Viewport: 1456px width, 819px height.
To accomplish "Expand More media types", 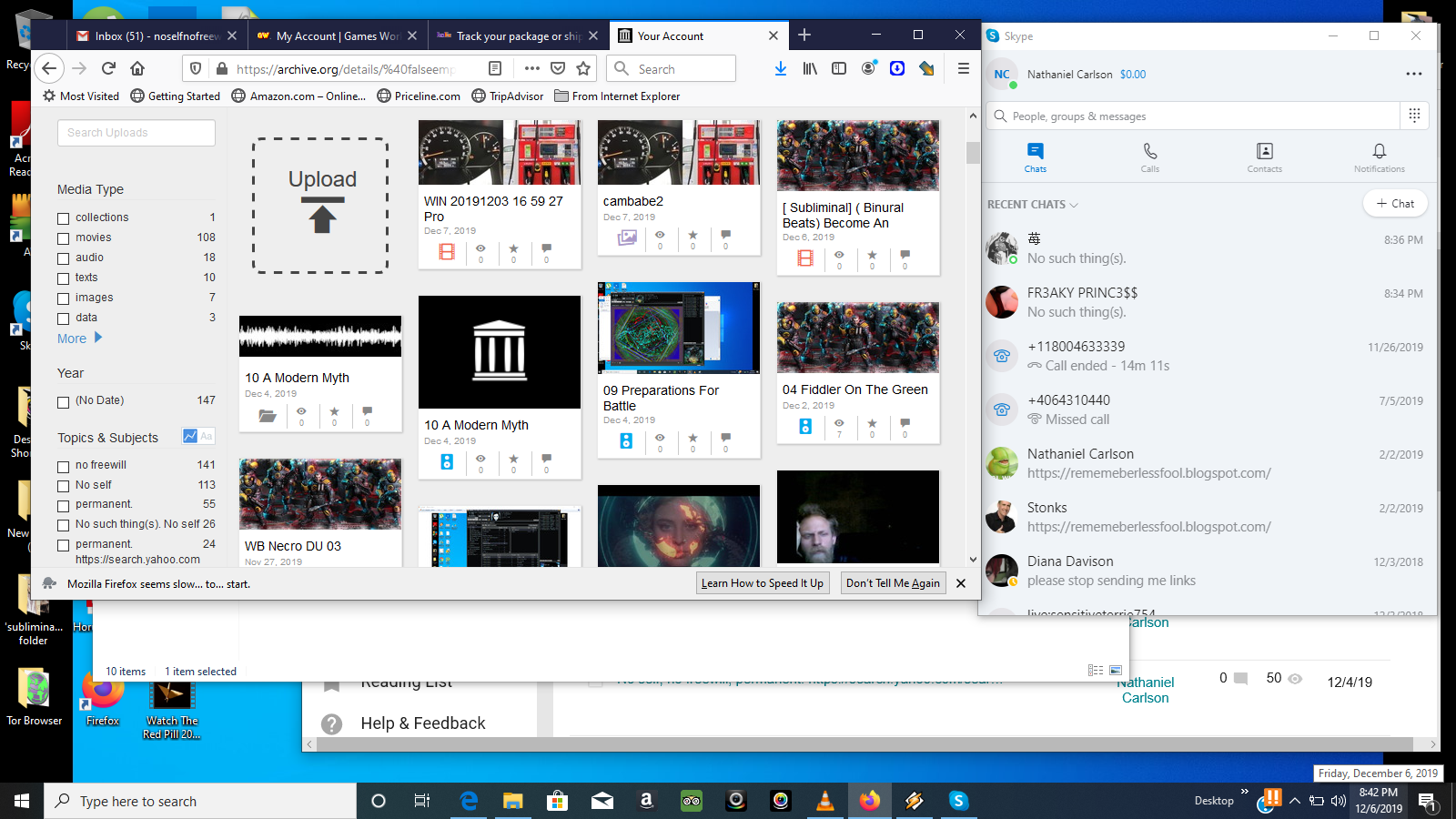I will 80,339.
